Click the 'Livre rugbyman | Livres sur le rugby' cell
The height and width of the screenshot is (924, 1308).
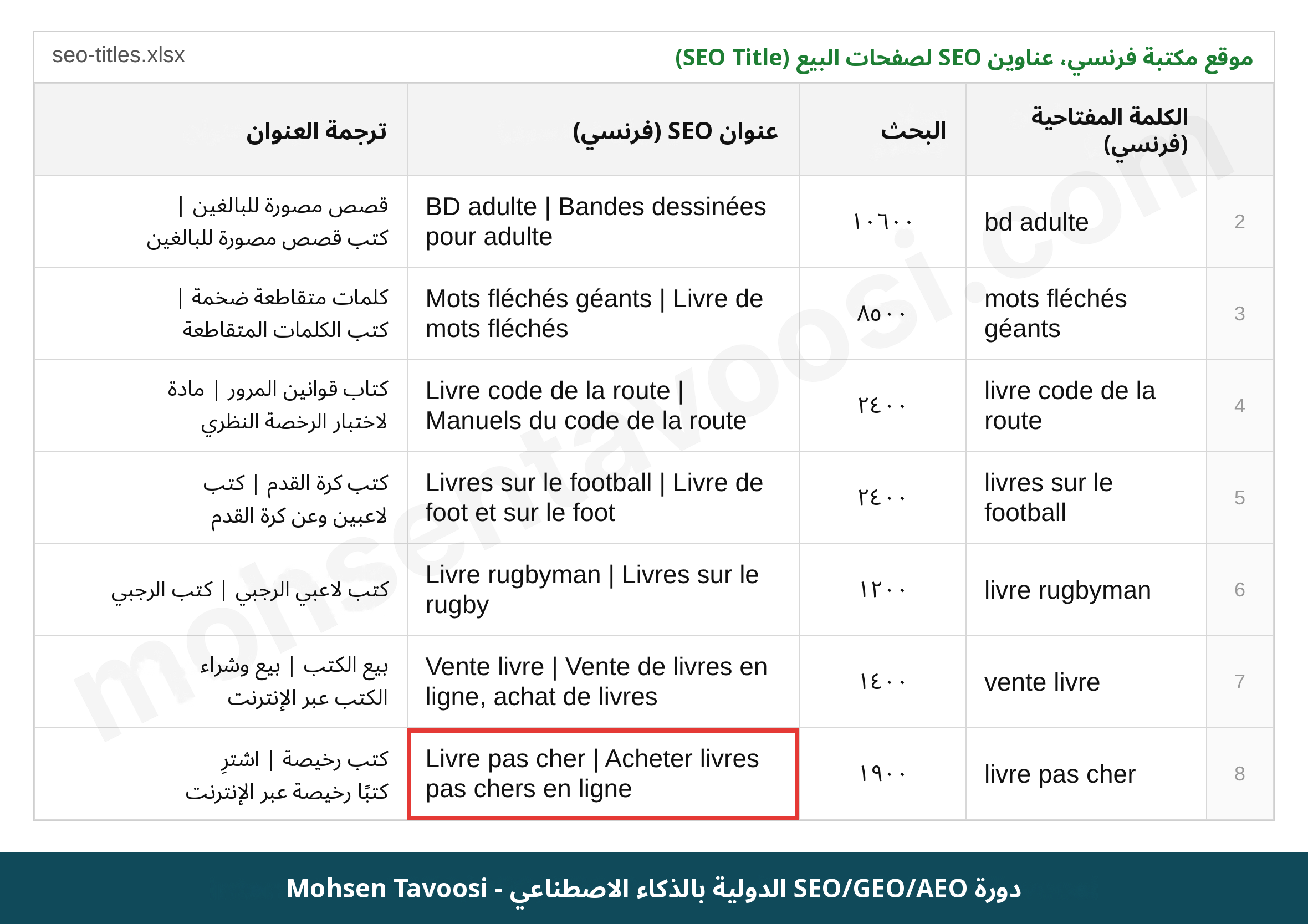pyautogui.click(x=604, y=590)
